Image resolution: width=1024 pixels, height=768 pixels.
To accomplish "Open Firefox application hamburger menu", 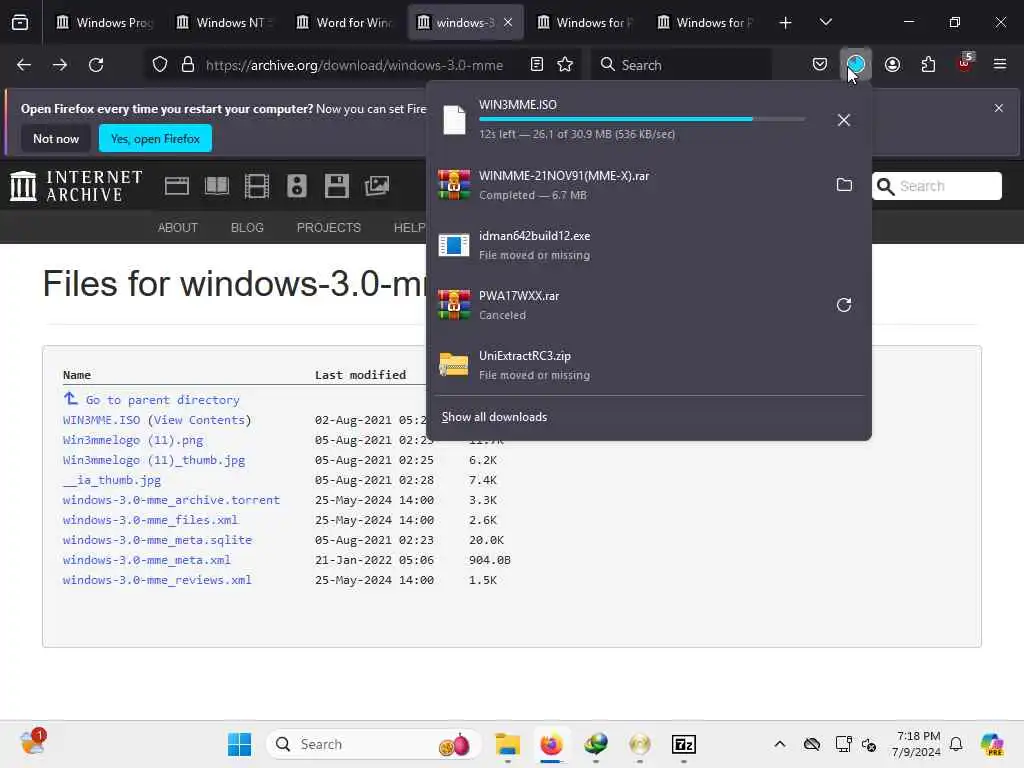I will pos(1000,64).
